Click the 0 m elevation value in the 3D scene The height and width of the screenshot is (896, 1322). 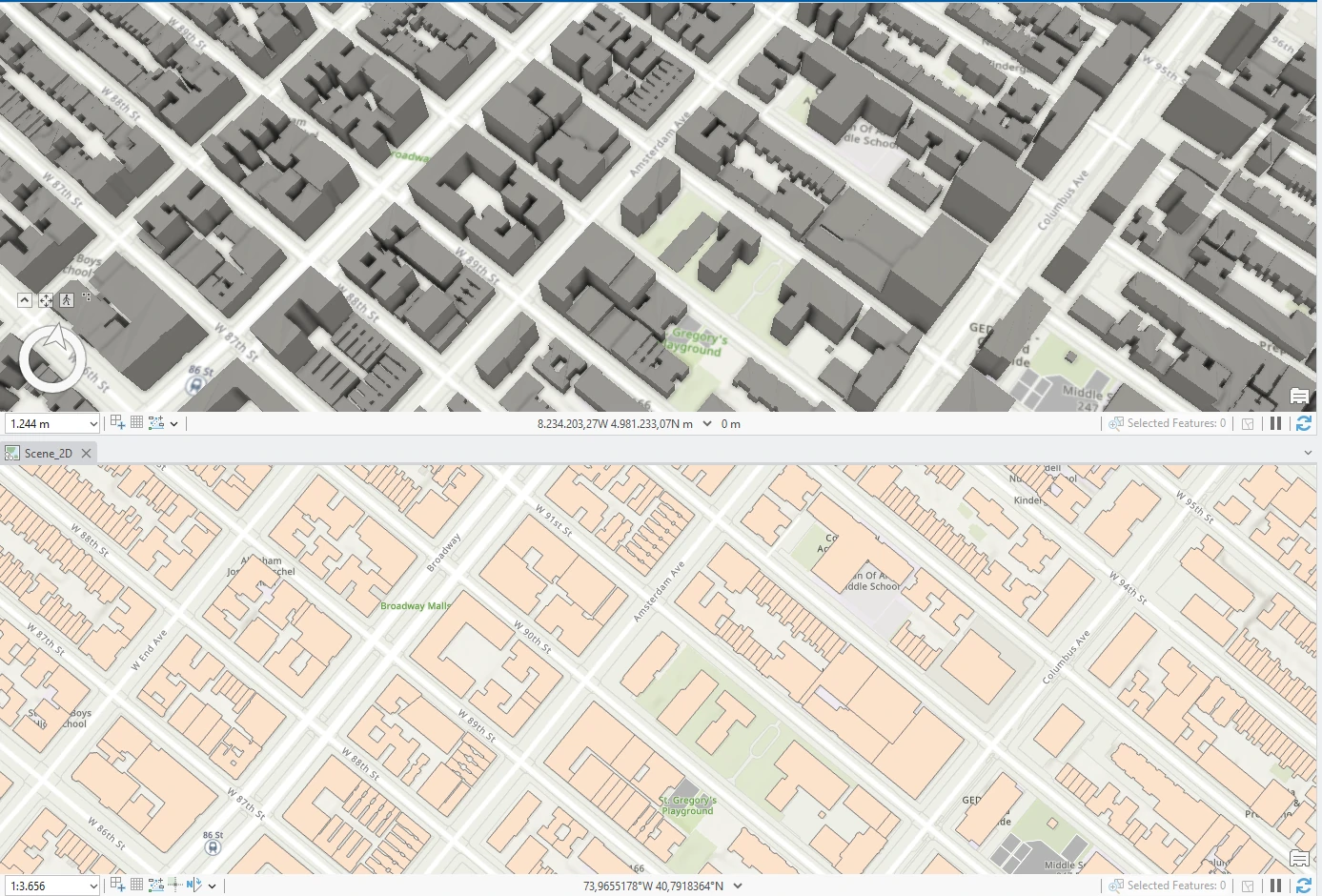[x=731, y=424]
